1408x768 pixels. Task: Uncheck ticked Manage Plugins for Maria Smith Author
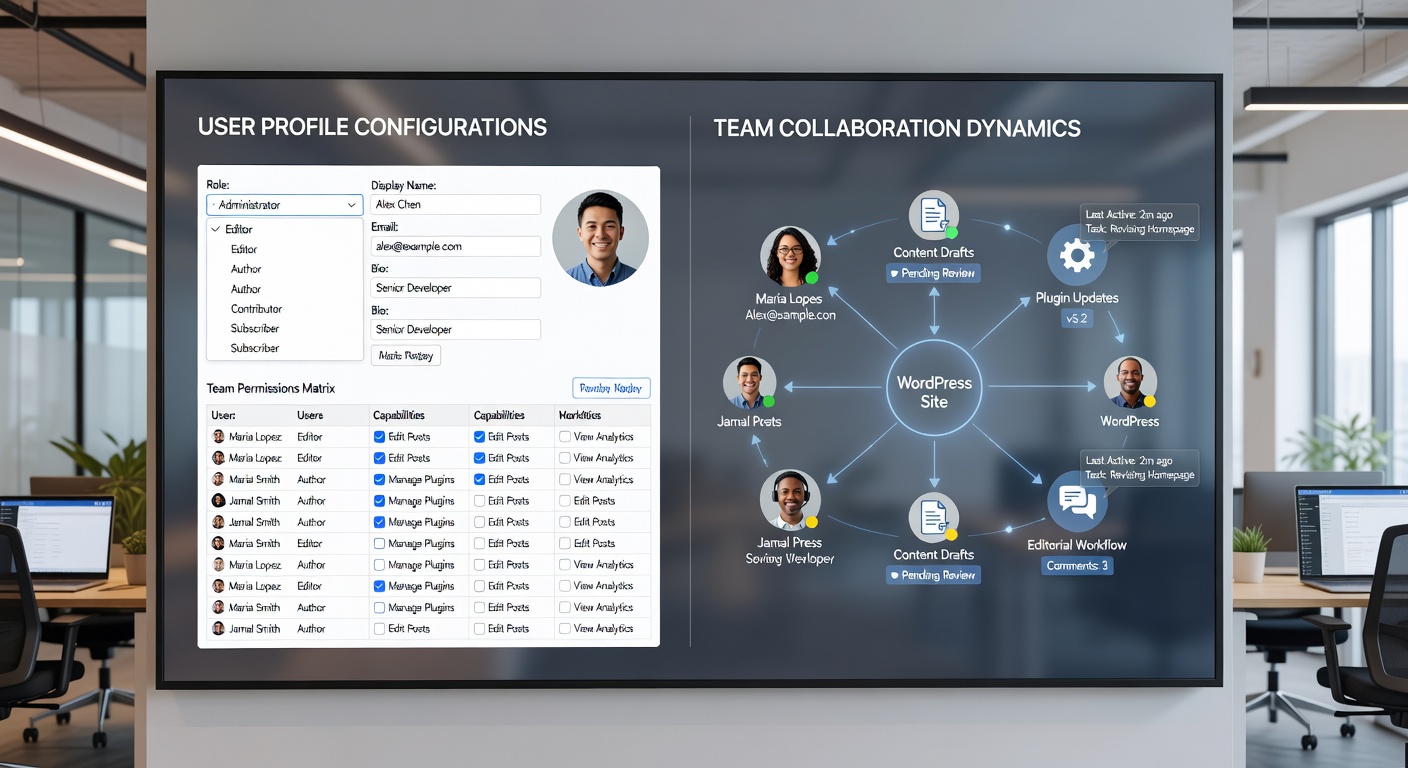379,479
